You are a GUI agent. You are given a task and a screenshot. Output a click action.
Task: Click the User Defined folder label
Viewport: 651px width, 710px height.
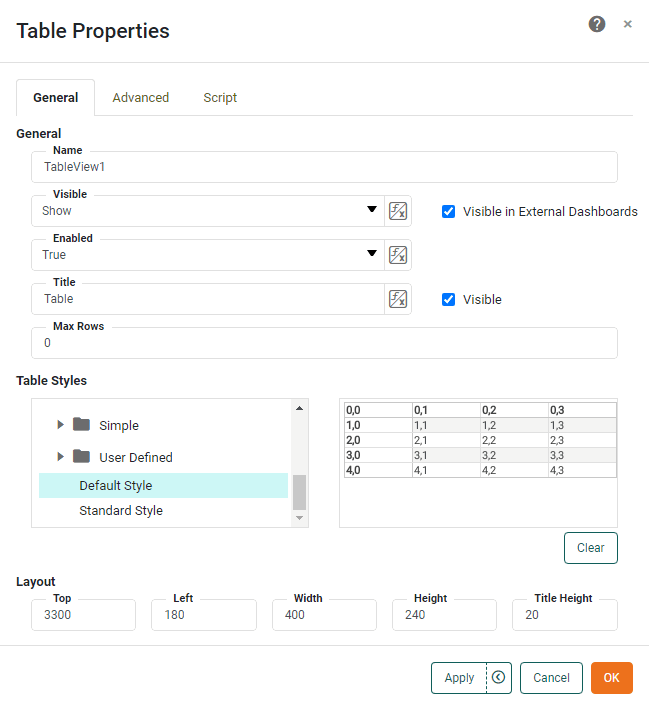[136, 458]
